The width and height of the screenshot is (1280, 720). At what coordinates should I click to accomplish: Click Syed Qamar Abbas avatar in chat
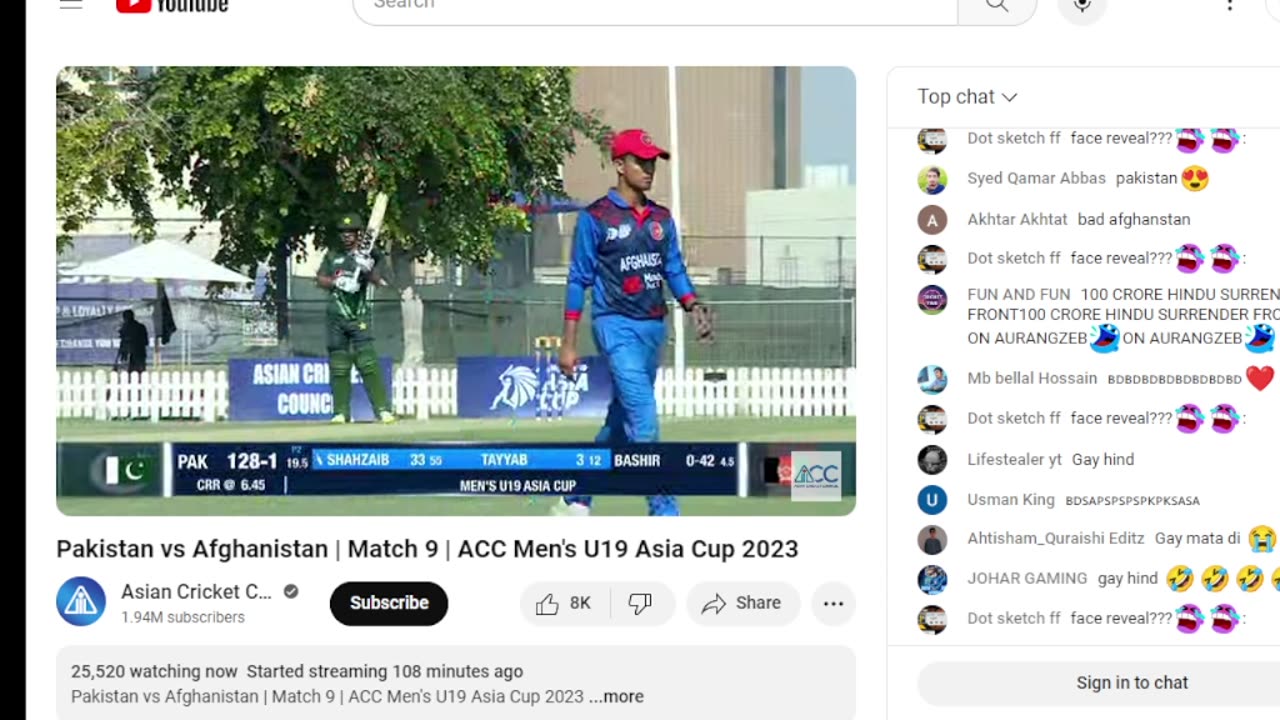click(932, 179)
